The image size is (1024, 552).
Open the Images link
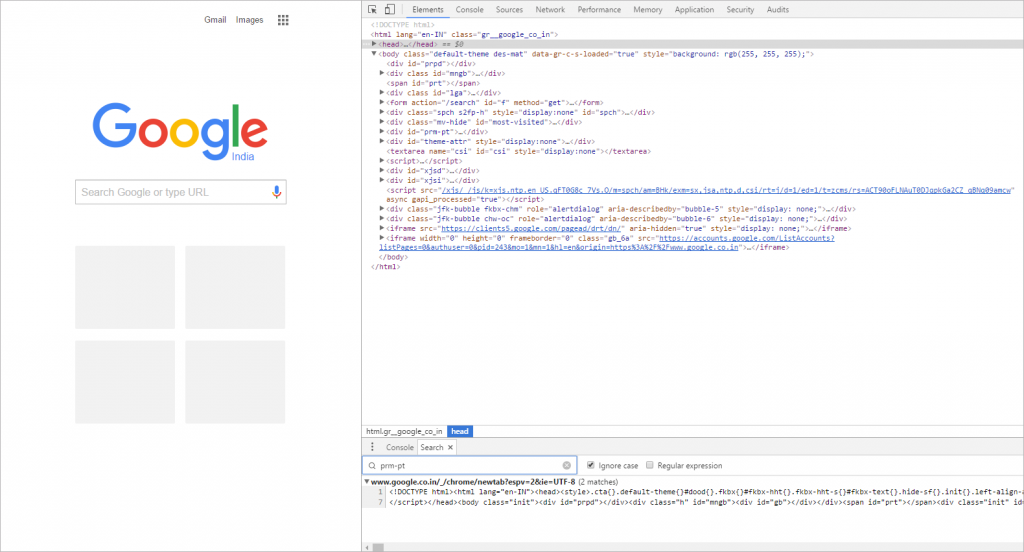(x=249, y=20)
